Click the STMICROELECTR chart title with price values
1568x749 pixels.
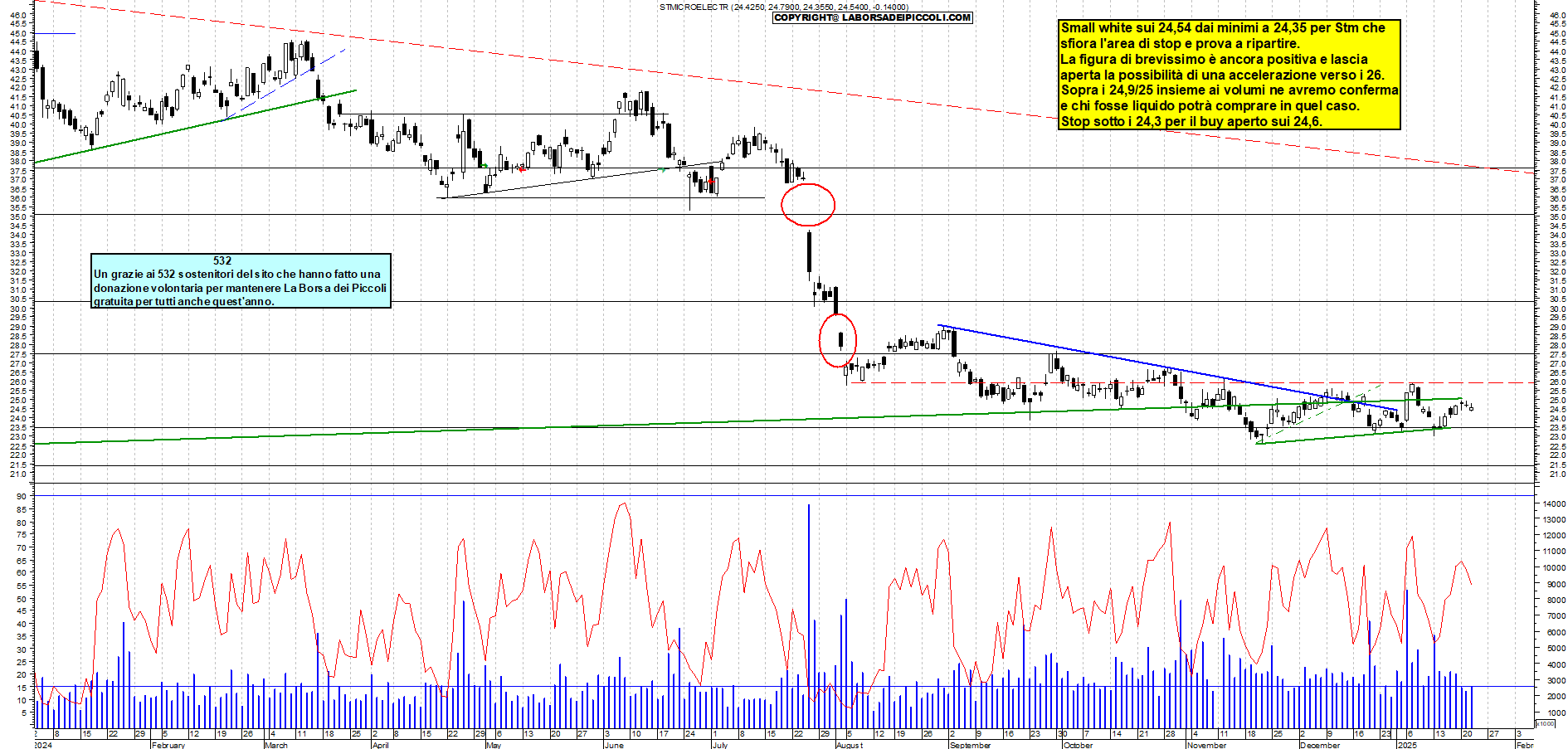tap(783, 7)
